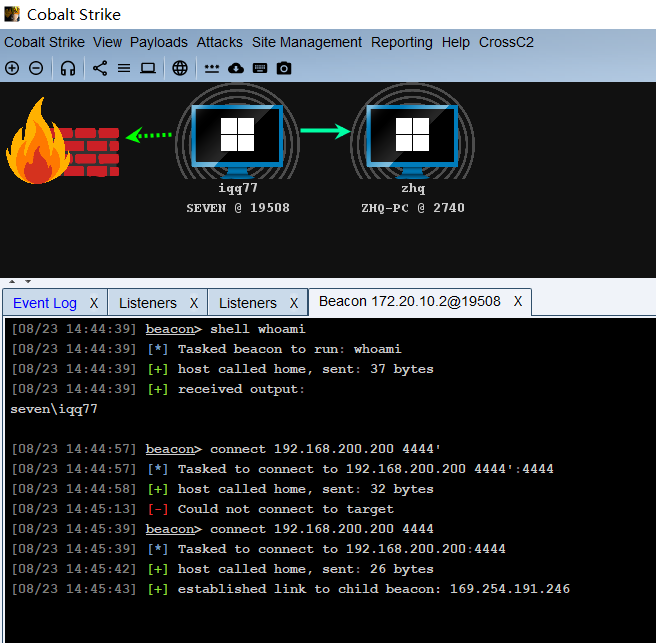This screenshot has width=656, height=643.
Task: Collapse the graph pane with up arrow
Action: (x=12, y=282)
